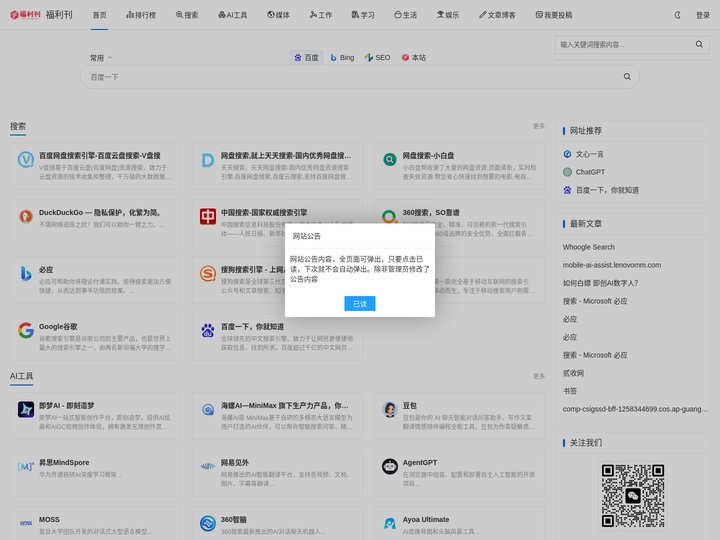Select the 本站 search option
The height and width of the screenshot is (540, 720).
tap(414, 57)
